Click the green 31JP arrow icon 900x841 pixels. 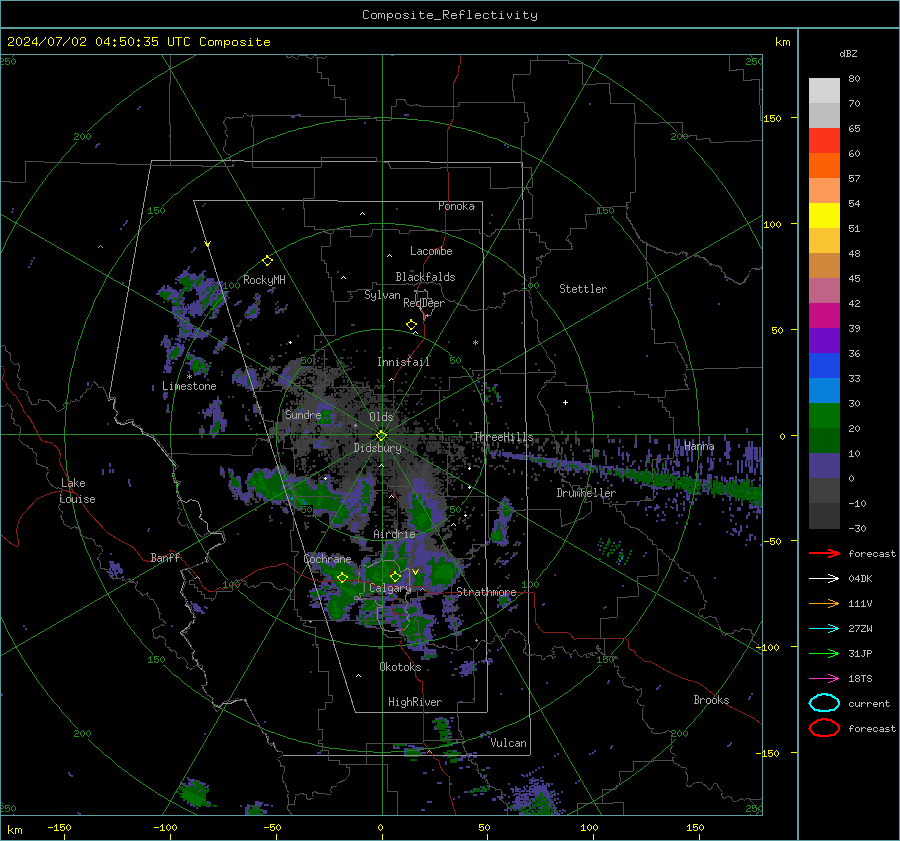pyautogui.click(x=824, y=653)
